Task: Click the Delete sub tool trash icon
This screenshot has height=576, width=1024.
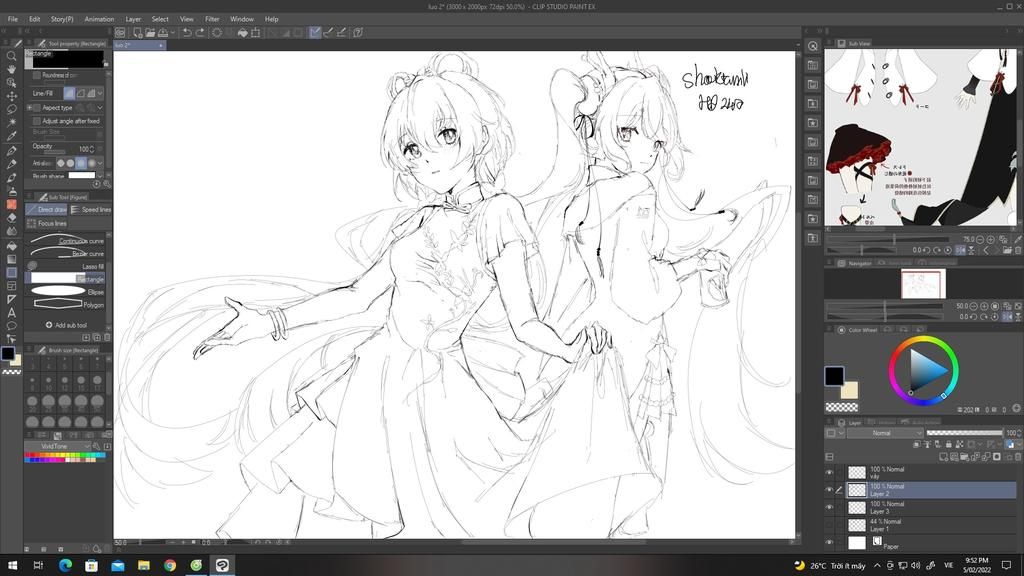Action: pos(107,337)
